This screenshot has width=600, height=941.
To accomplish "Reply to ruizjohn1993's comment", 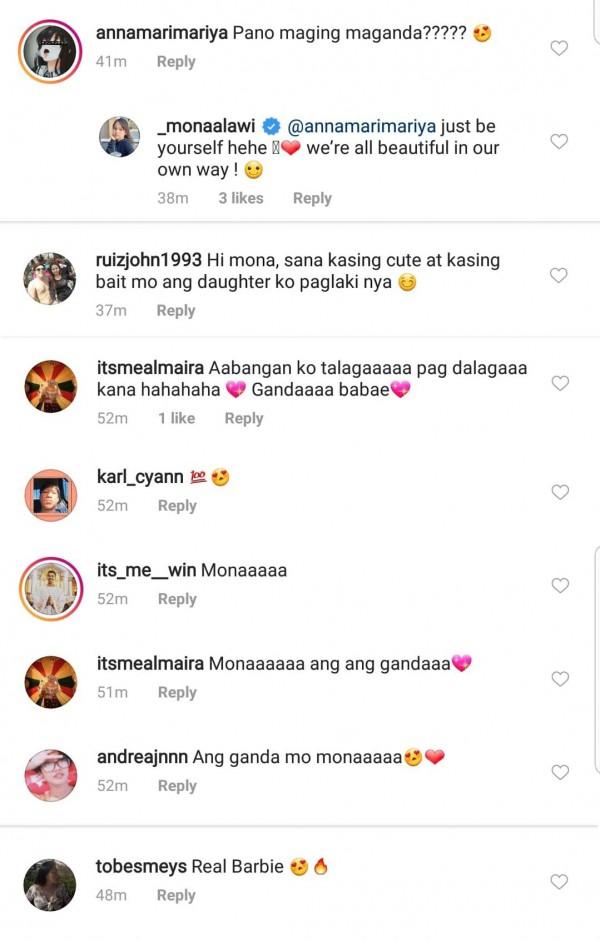I will click(176, 311).
